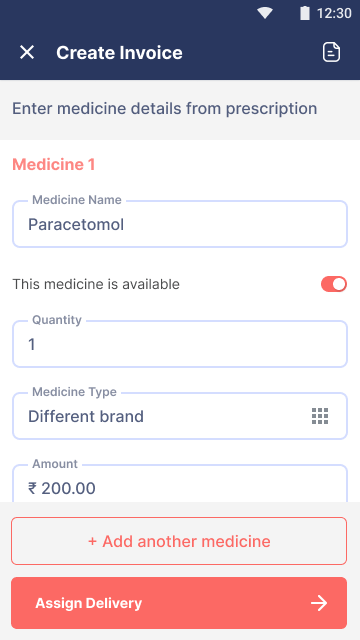Add another medicine
Viewport: 360px width, 640px height.
[179, 541]
